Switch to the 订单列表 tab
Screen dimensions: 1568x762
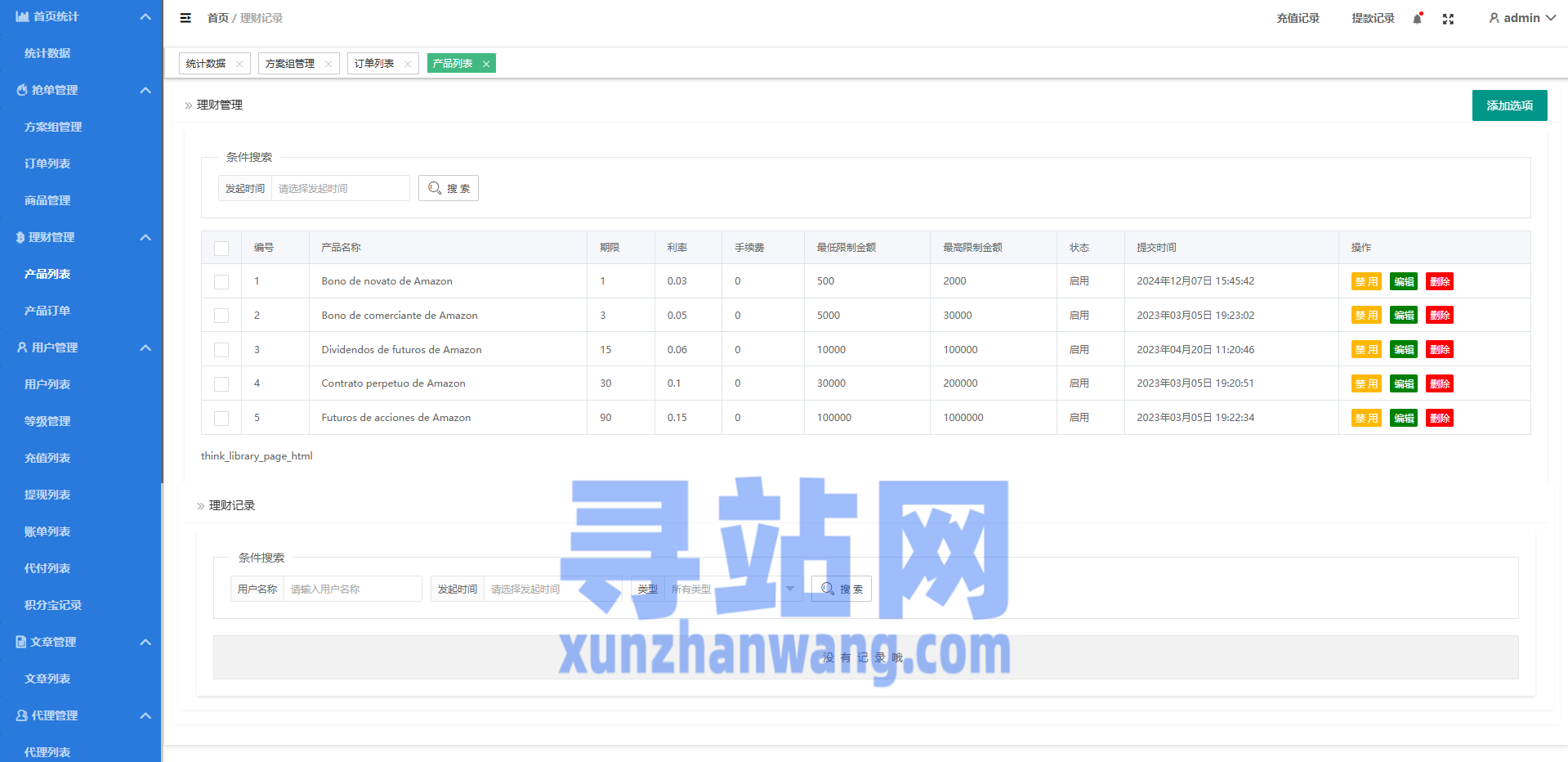pos(374,64)
